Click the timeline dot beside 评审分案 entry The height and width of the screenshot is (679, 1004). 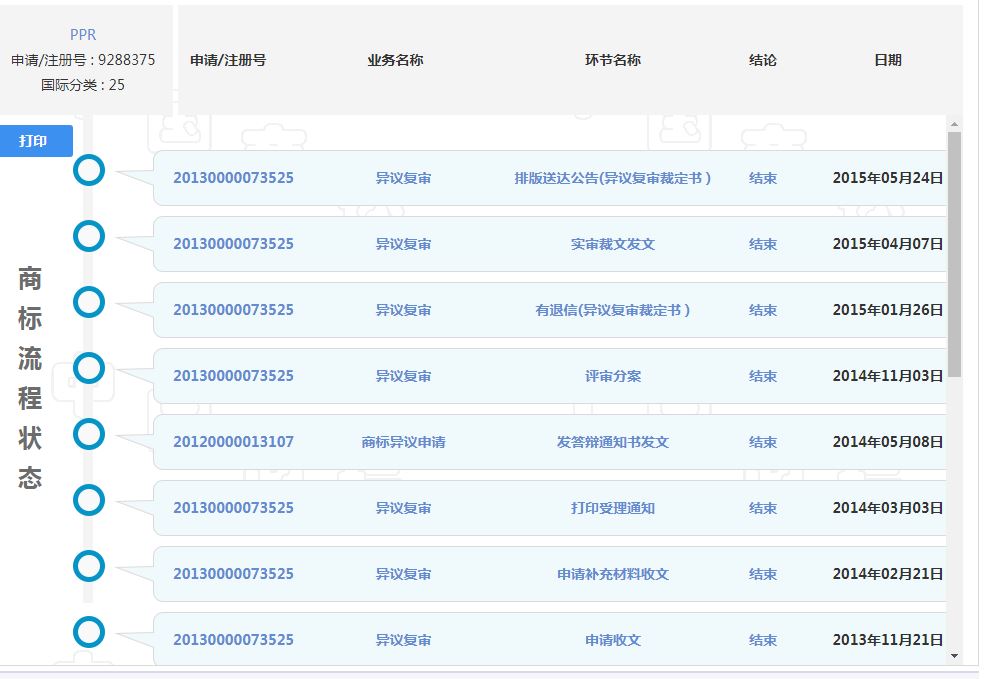[x=89, y=368]
